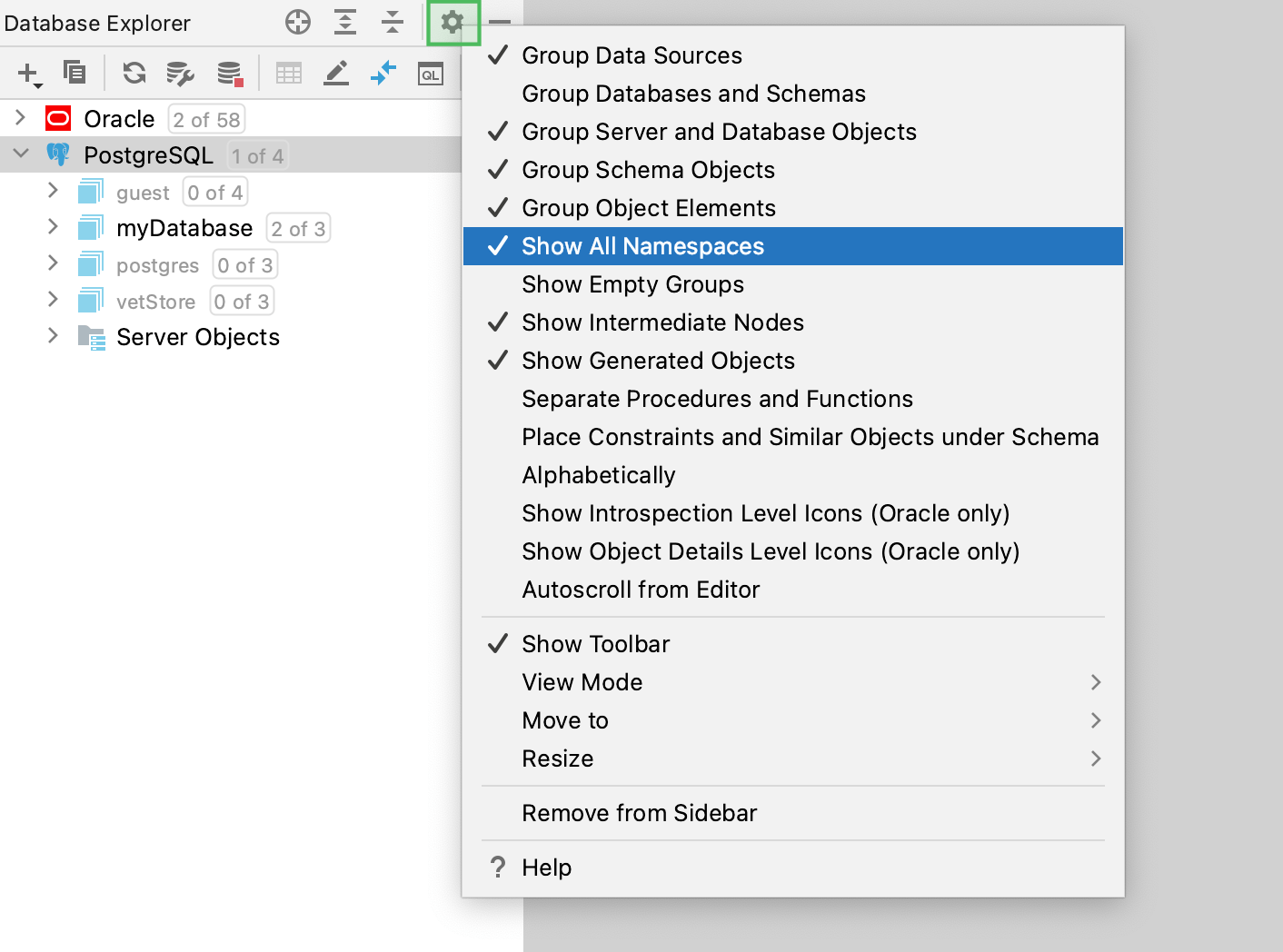Image resolution: width=1283 pixels, height=952 pixels.
Task: Click the Expand All icon
Action: point(345,22)
